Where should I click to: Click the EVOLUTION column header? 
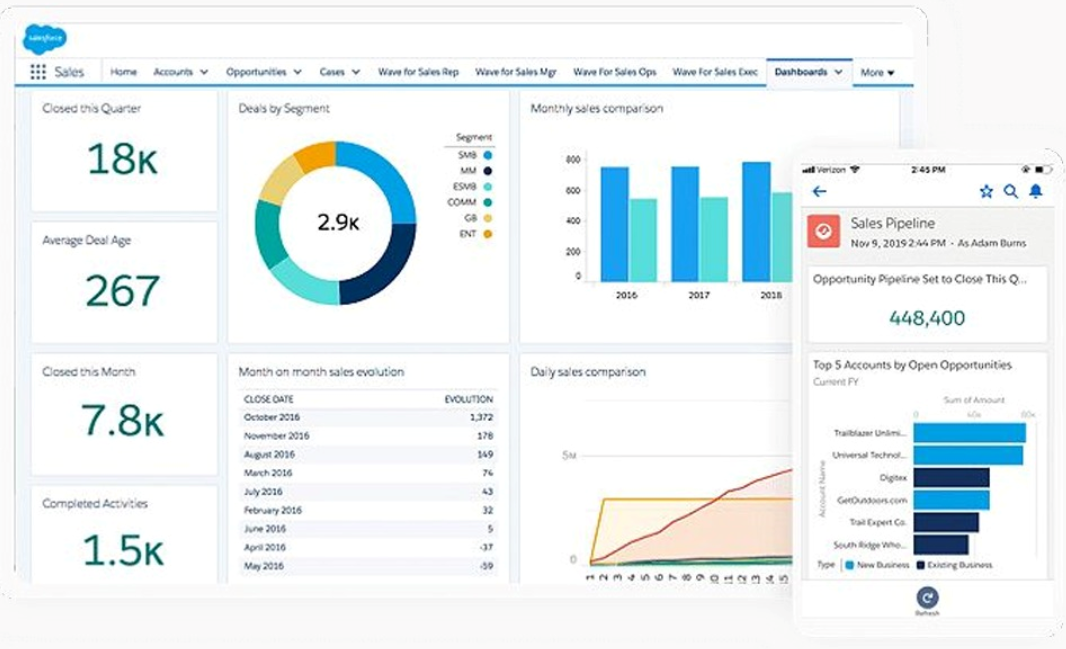(468, 399)
